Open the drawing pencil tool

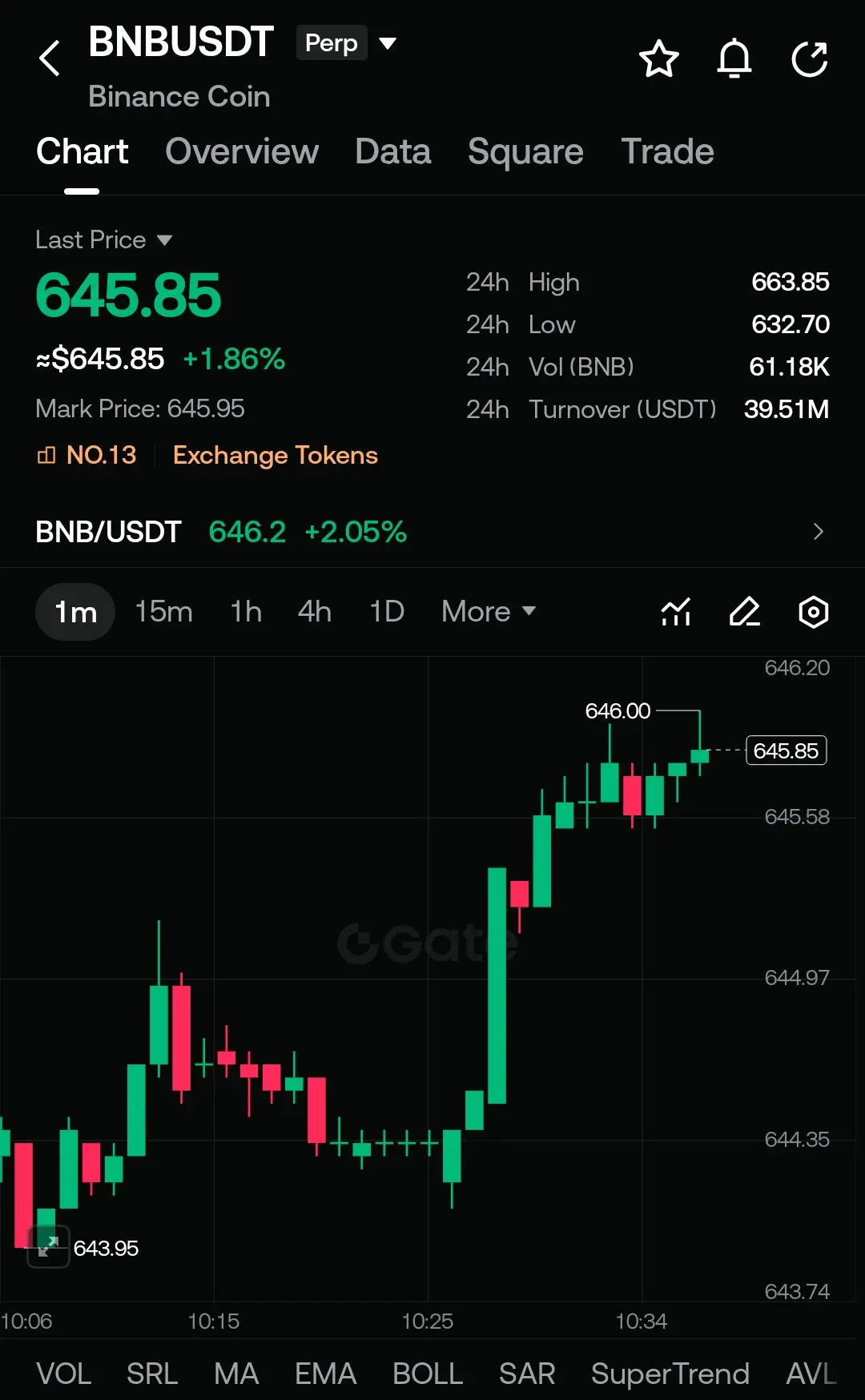[x=745, y=612]
